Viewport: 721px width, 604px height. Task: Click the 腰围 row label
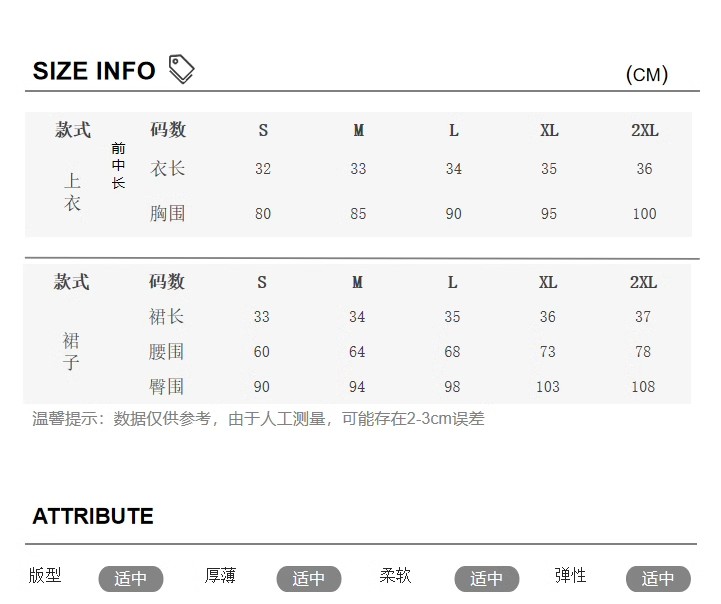click(x=166, y=352)
